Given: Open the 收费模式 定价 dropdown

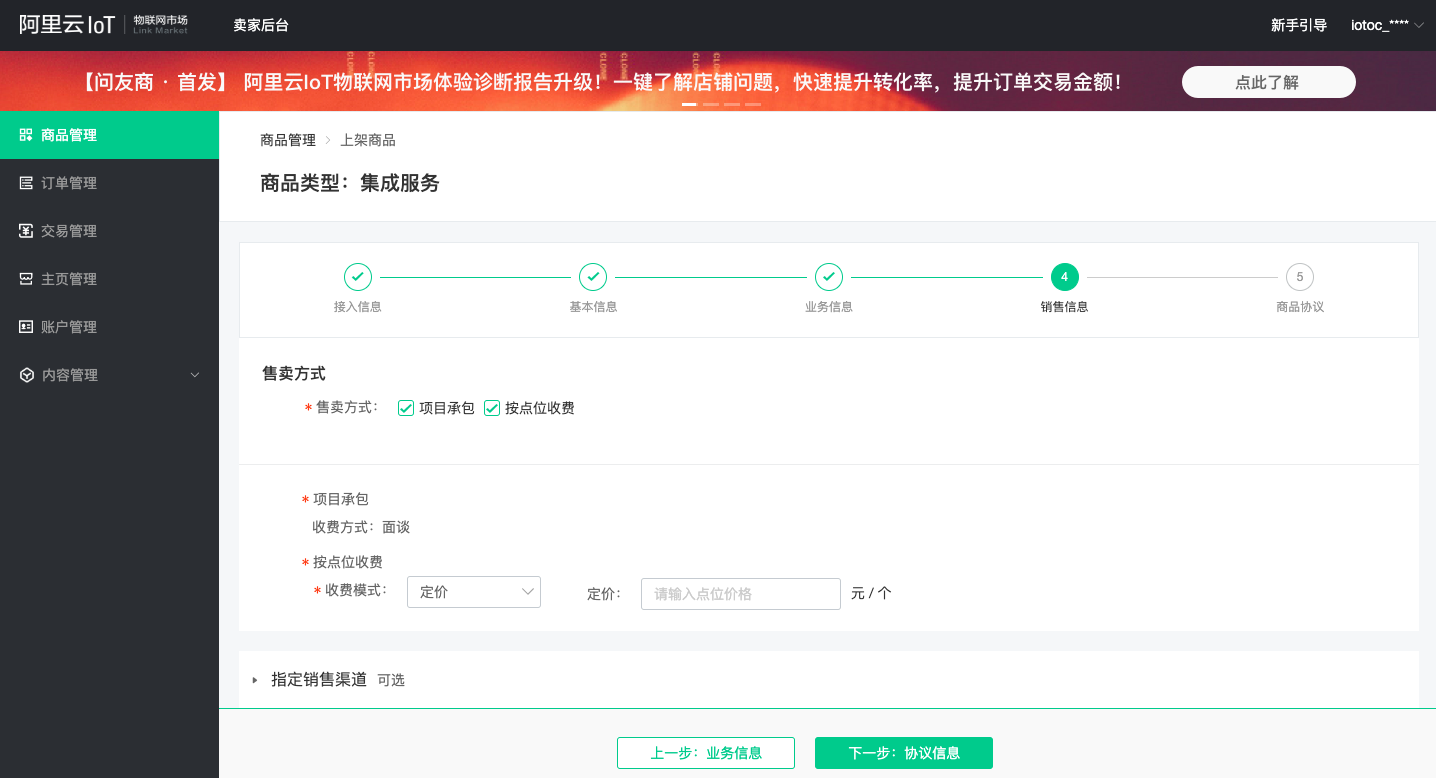Looking at the screenshot, I should coord(474,592).
